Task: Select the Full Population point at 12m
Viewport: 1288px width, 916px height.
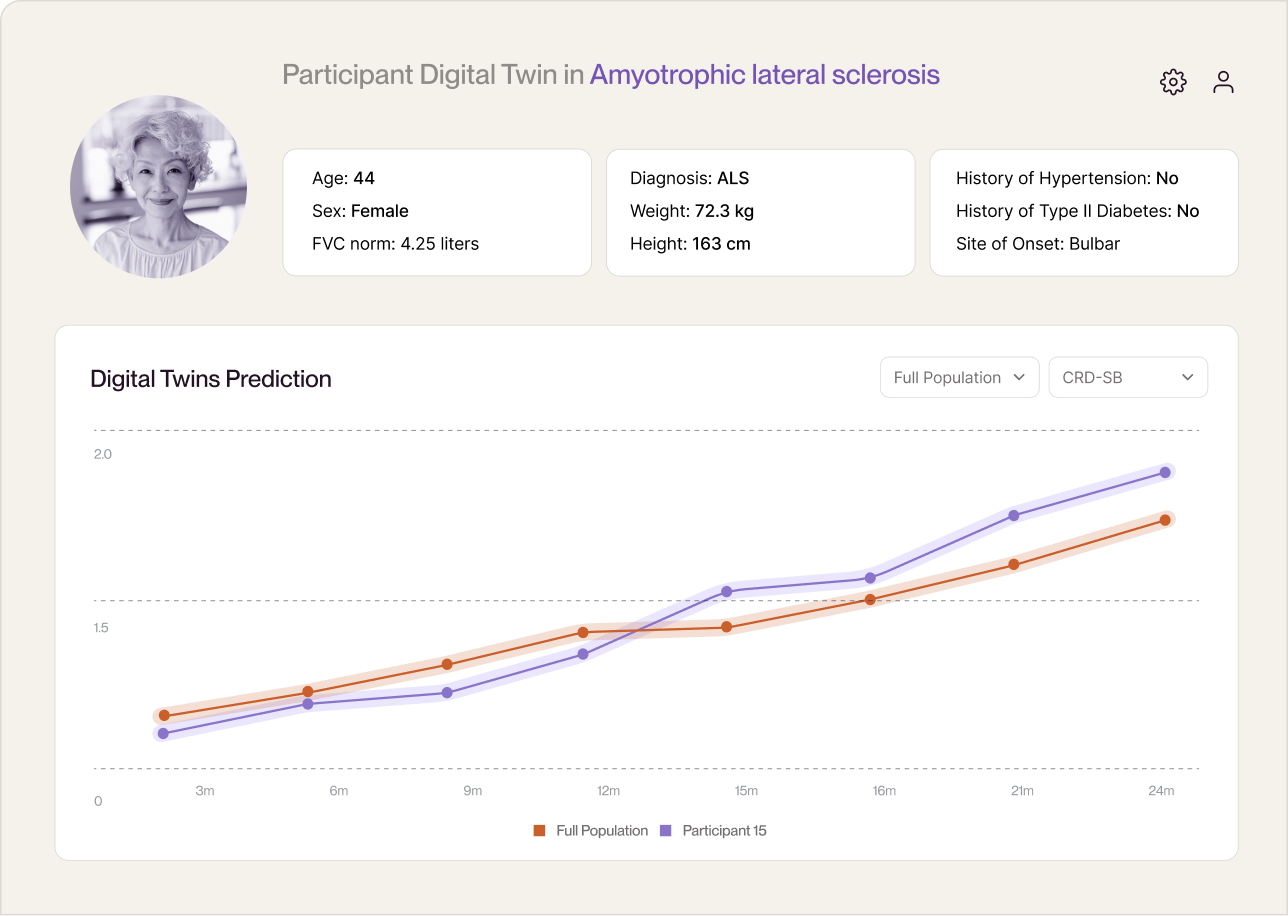Action: pos(583,632)
